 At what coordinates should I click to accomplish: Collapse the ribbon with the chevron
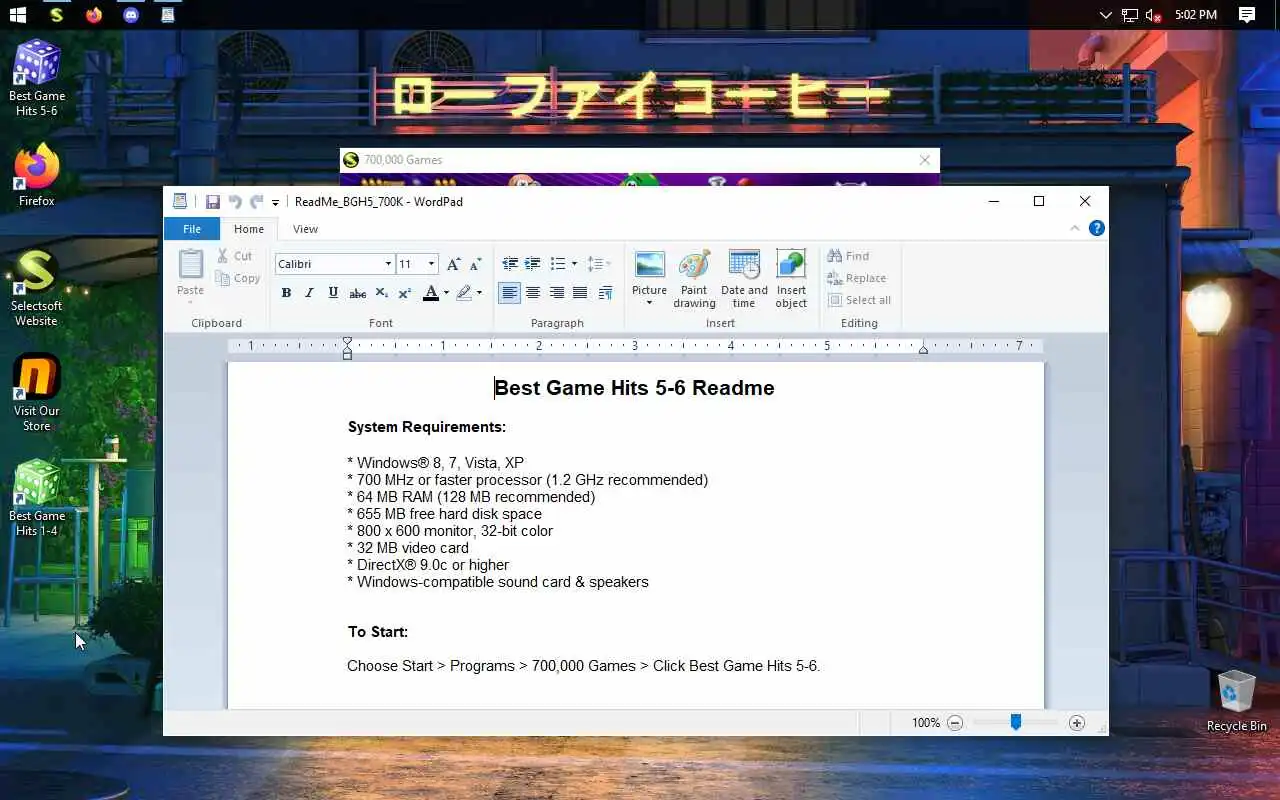point(1075,228)
